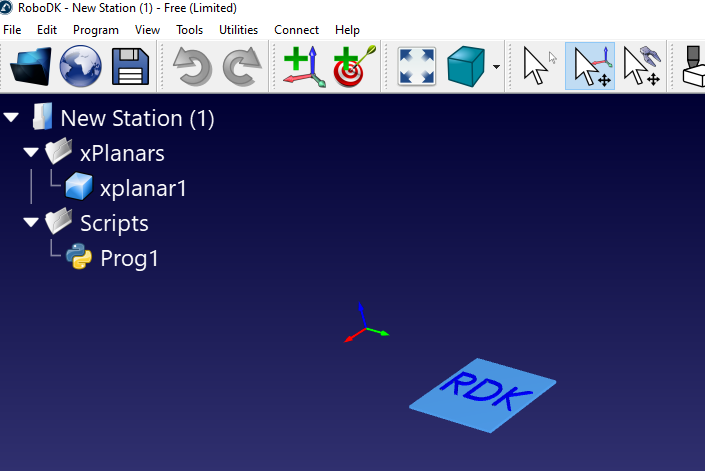This screenshot has width=705, height=471.
Task: Add a new target
Action: (x=354, y=67)
